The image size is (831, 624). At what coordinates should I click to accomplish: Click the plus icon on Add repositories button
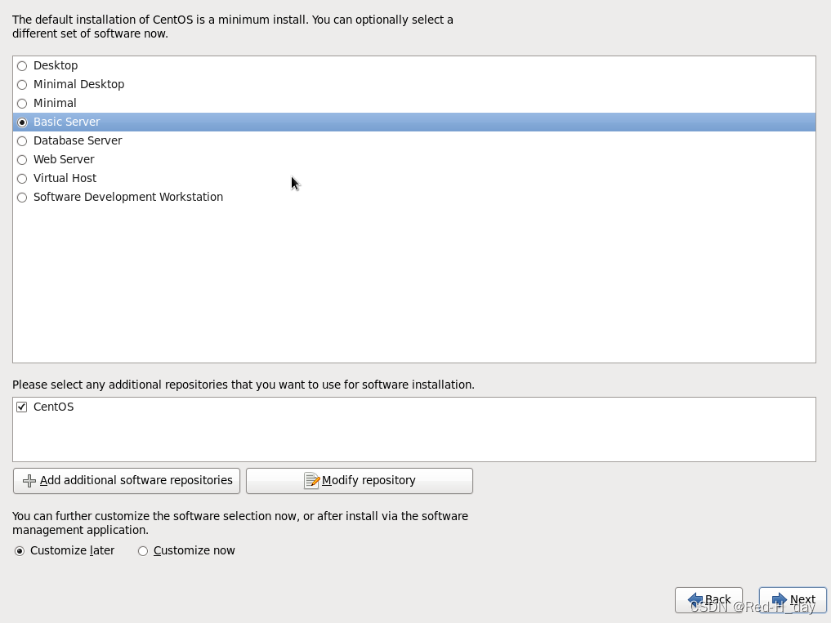click(x=29, y=480)
